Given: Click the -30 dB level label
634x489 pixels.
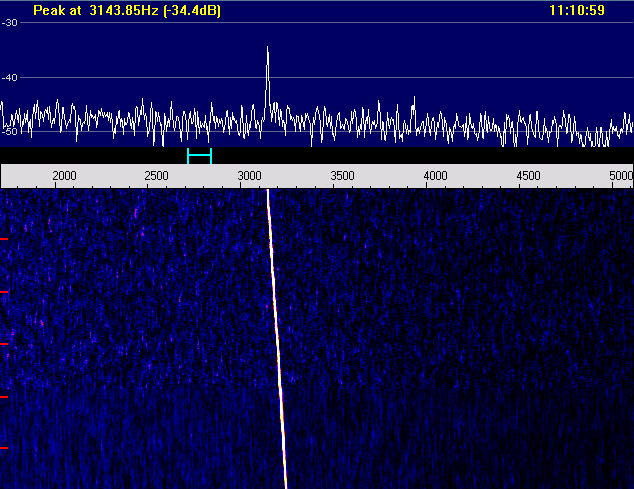Looking at the screenshot, I should tap(10, 23).
